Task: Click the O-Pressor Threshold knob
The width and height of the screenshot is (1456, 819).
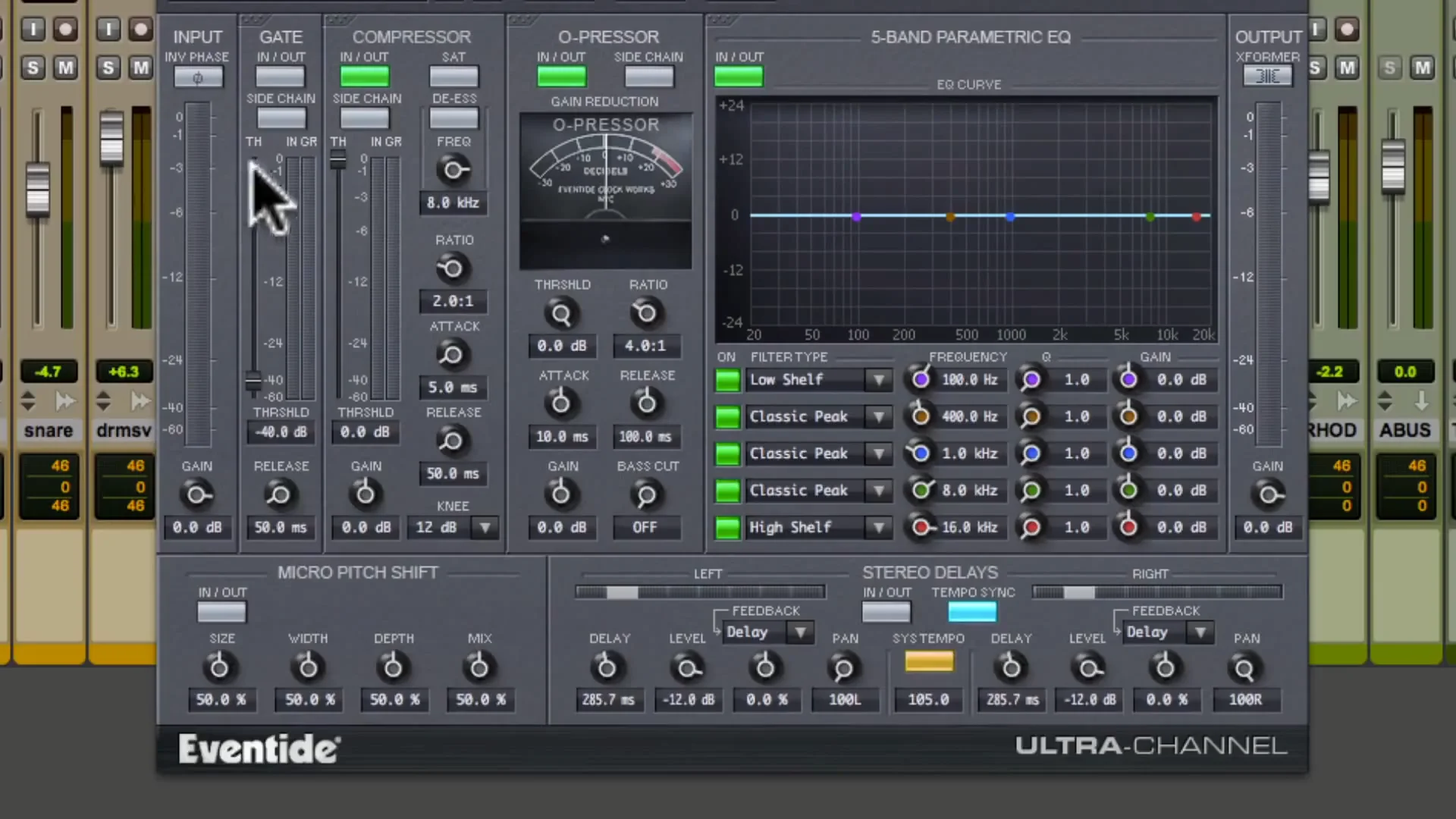Action: tap(561, 314)
